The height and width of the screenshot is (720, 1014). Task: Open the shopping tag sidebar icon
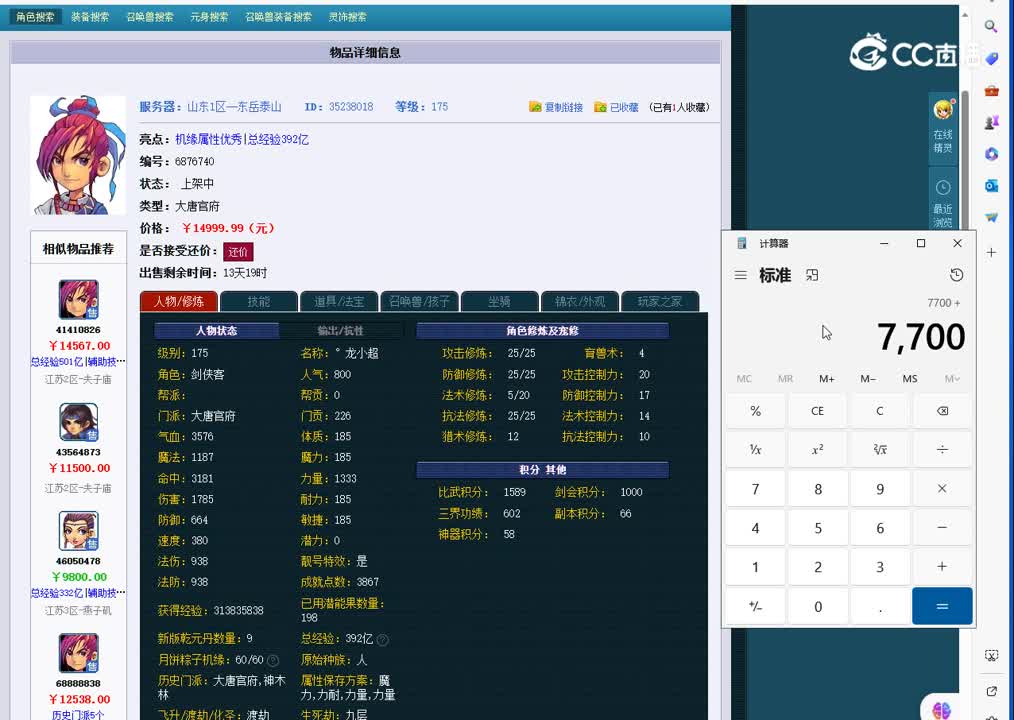[x=991, y=59]
